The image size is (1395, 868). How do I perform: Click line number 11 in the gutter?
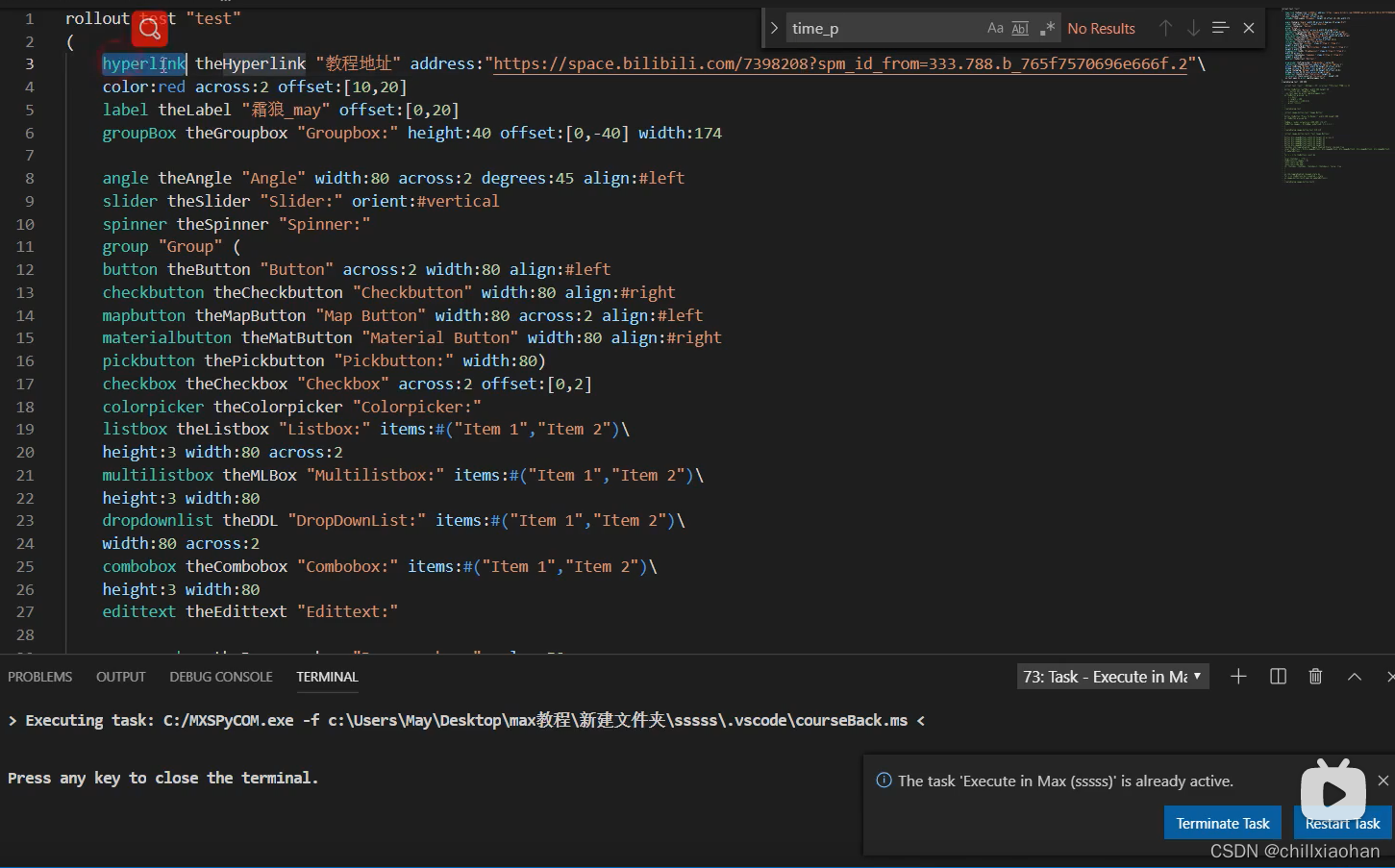pyautogui.click(x=25, y=247)
